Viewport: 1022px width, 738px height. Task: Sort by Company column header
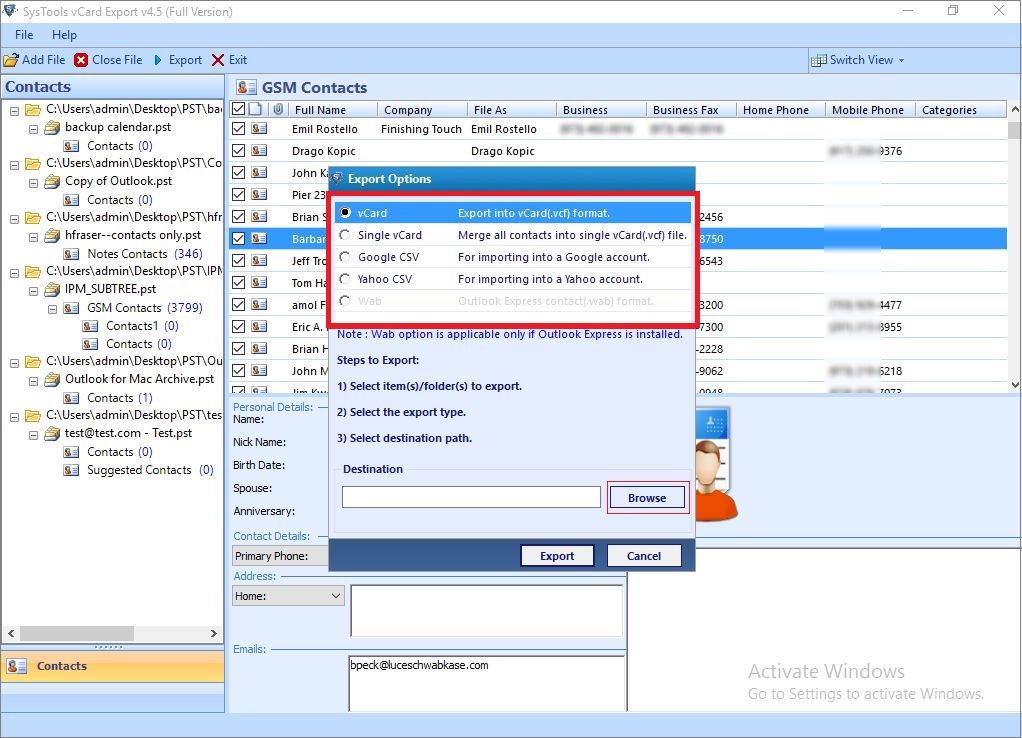[422, 110]
